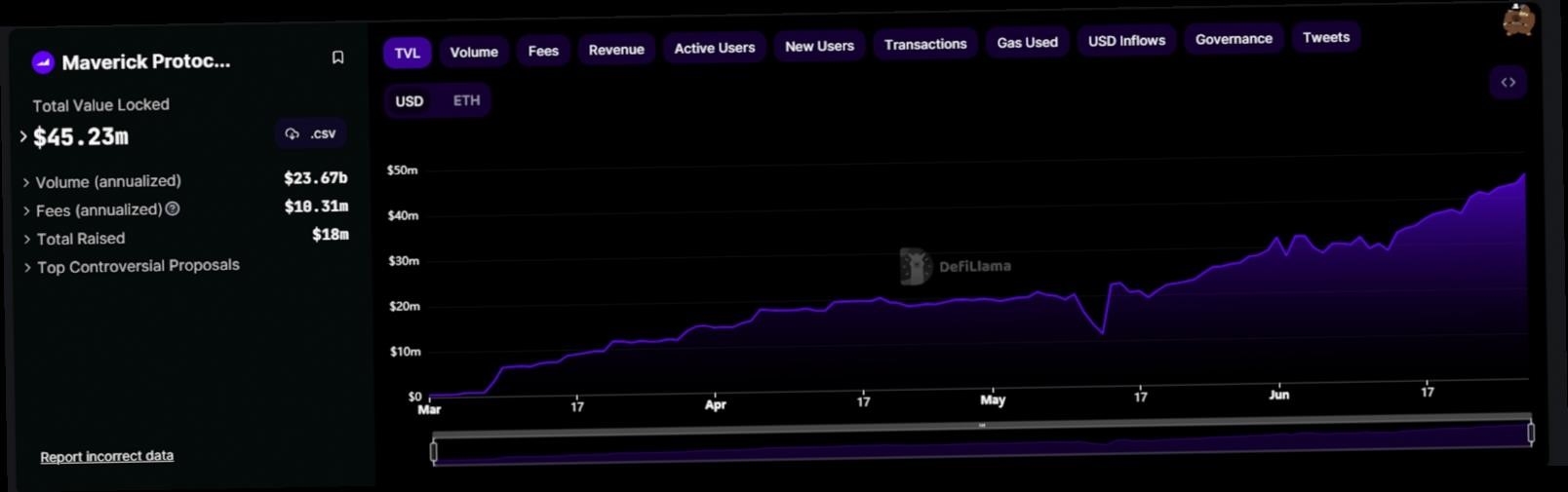Open the Report incorrect data link
1568x492 pixels.
click(106, 456)
